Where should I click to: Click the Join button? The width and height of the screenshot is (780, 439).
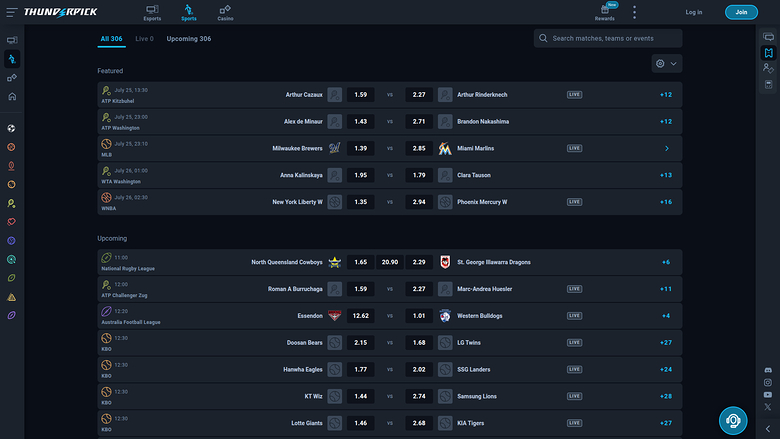point(741,12)
